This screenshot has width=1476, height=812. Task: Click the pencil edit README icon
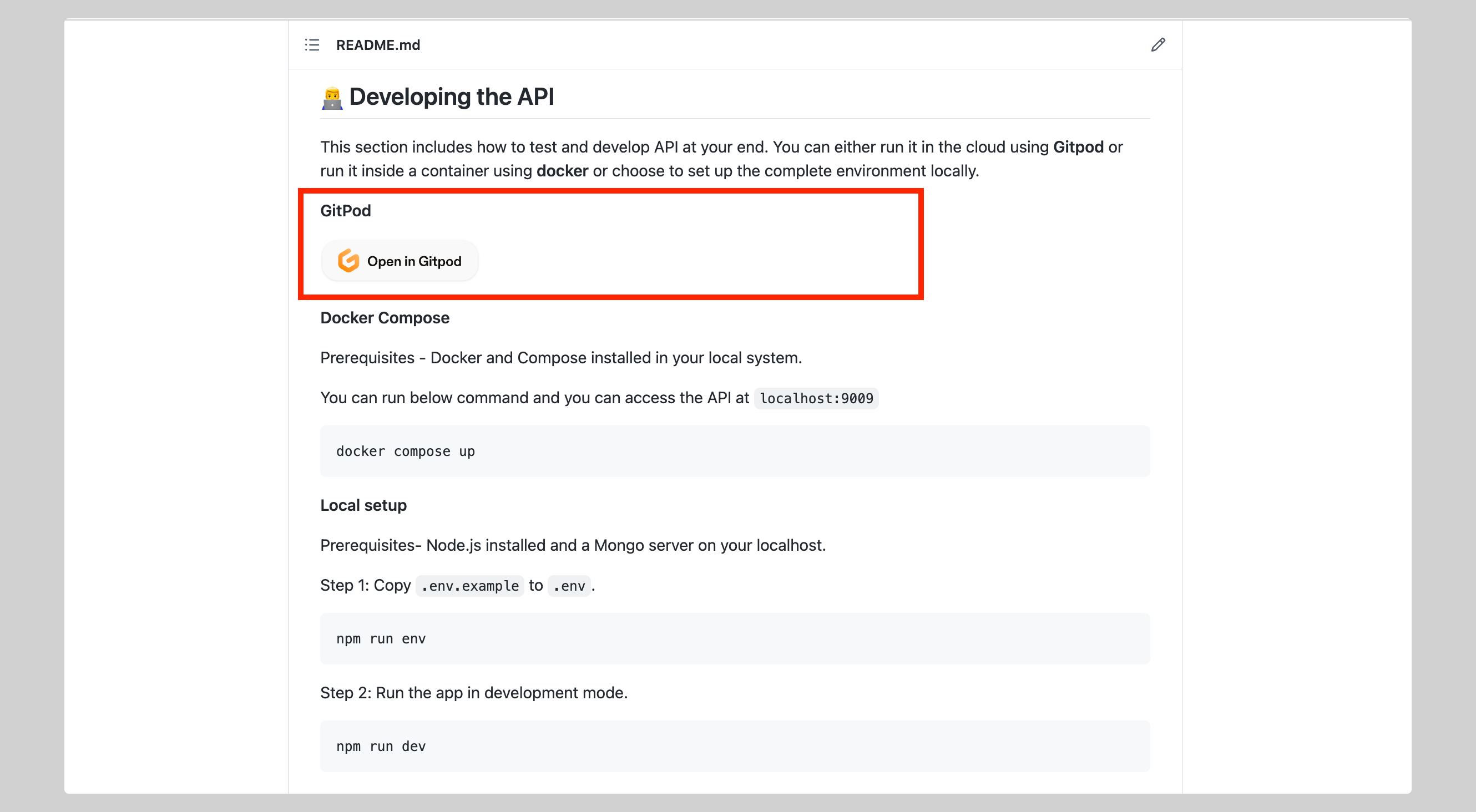[x=1157, y=45]
